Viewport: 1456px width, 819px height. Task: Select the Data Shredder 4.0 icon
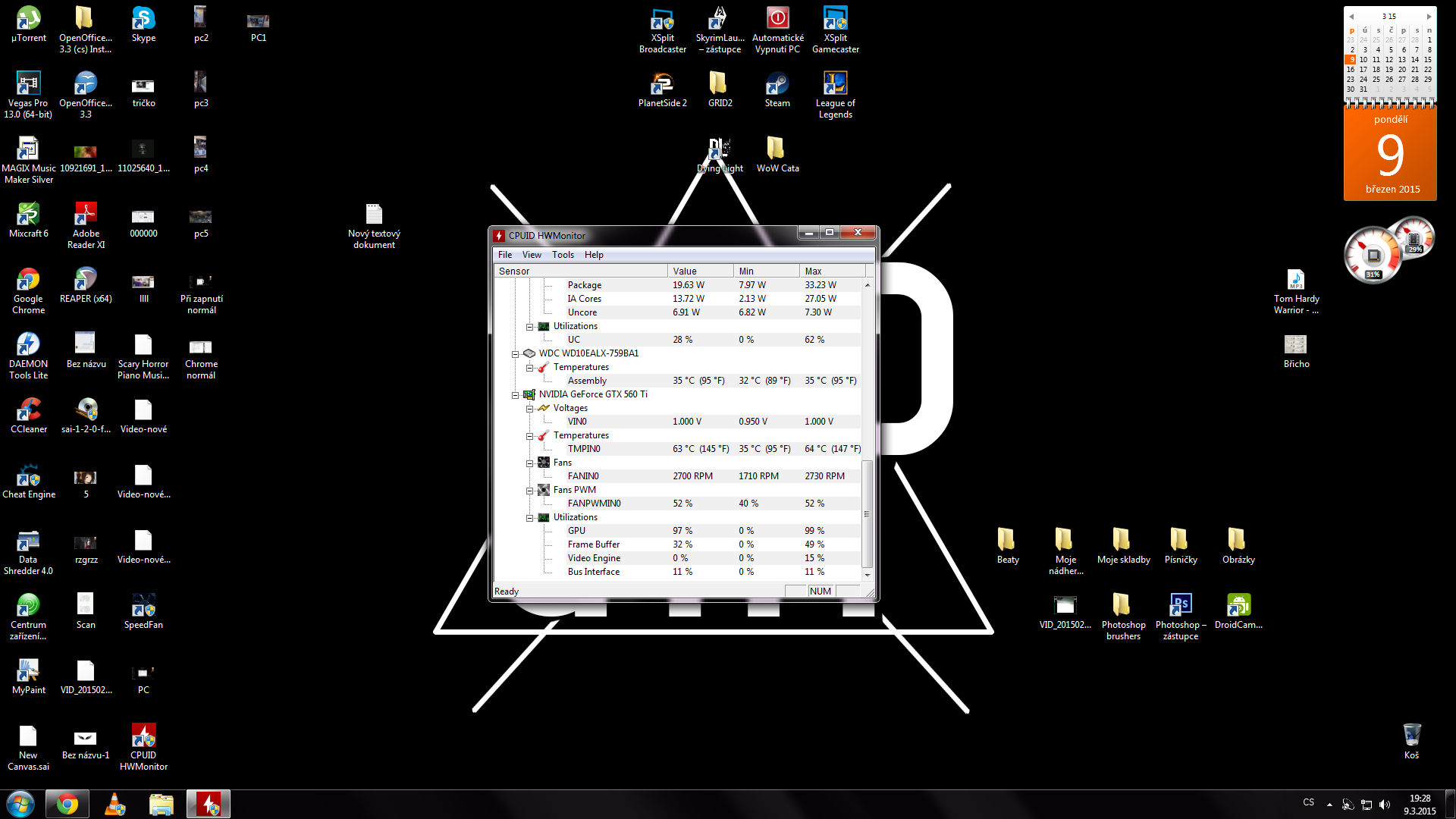(x=28, y=551)
